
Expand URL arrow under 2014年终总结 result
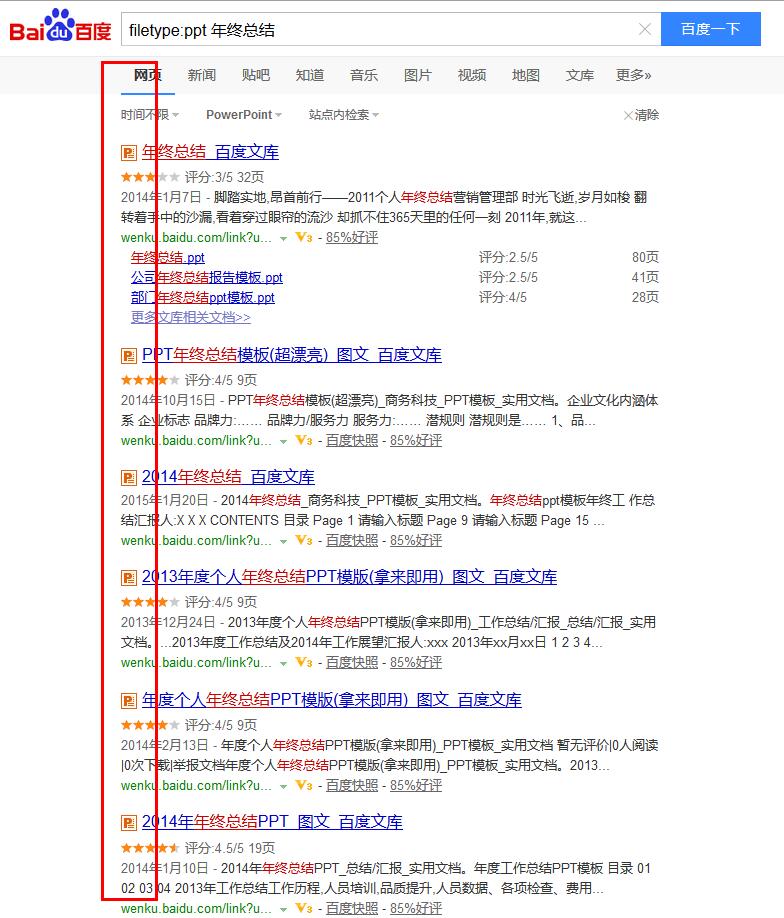(x=283, y=542)
